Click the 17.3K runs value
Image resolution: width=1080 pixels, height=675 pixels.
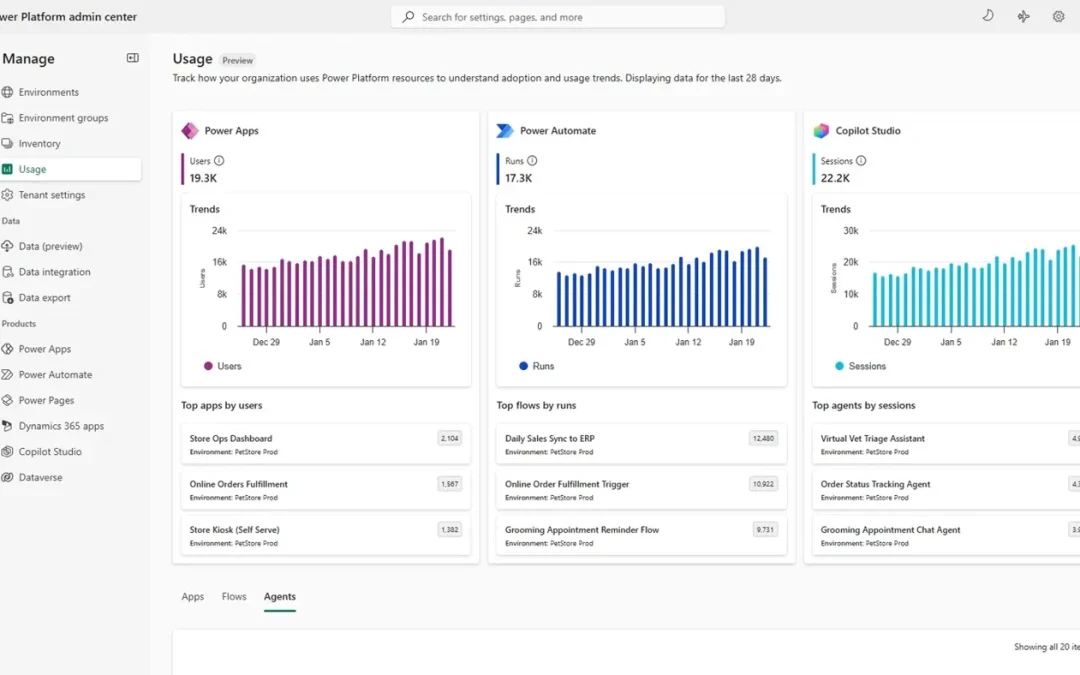(x=519, y=178)
